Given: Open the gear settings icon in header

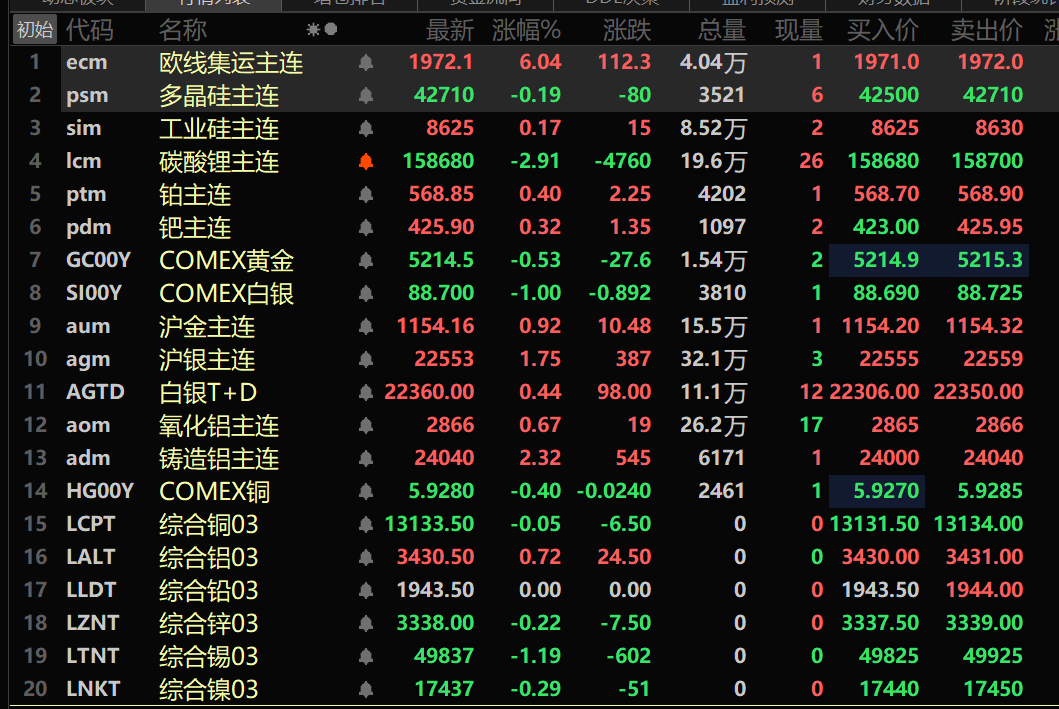Looking at the screenshot, I should 313,30.
